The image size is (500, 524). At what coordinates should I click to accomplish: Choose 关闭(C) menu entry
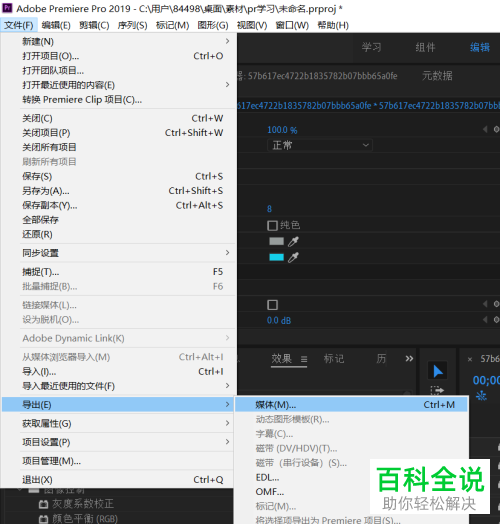click(x=118, y=118)
